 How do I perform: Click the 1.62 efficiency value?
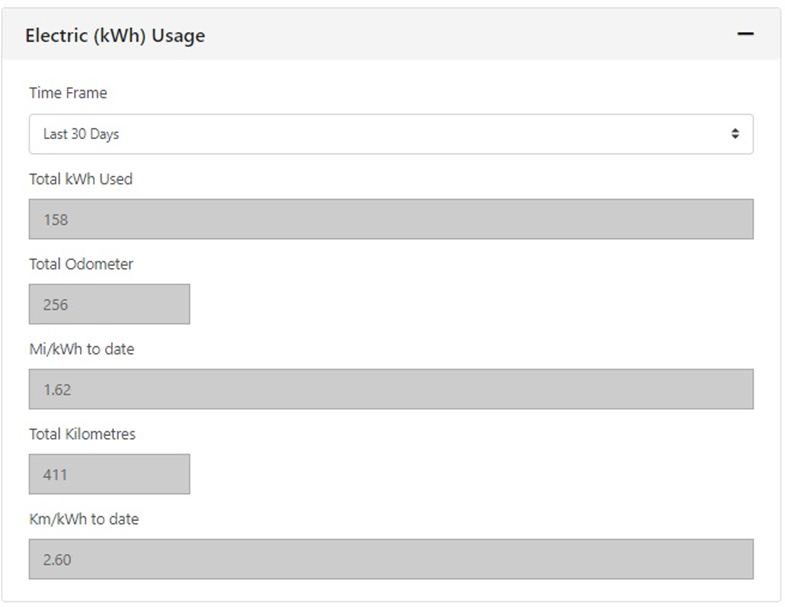(57, 389)
